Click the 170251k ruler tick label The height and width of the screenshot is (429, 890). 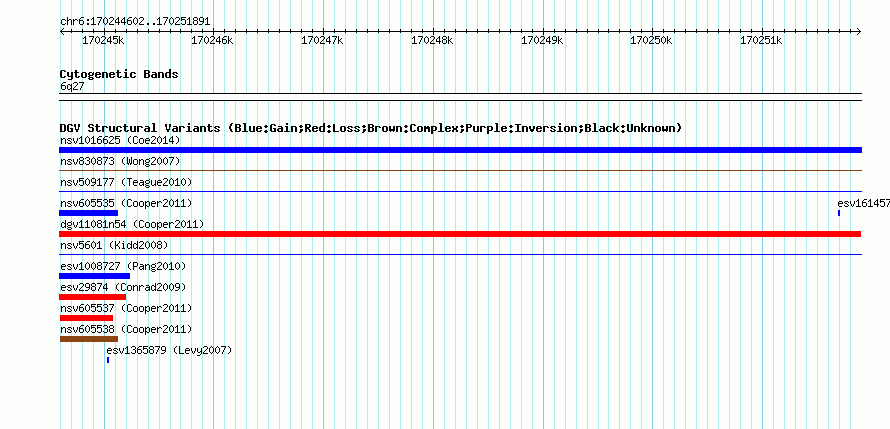(761, 40)
